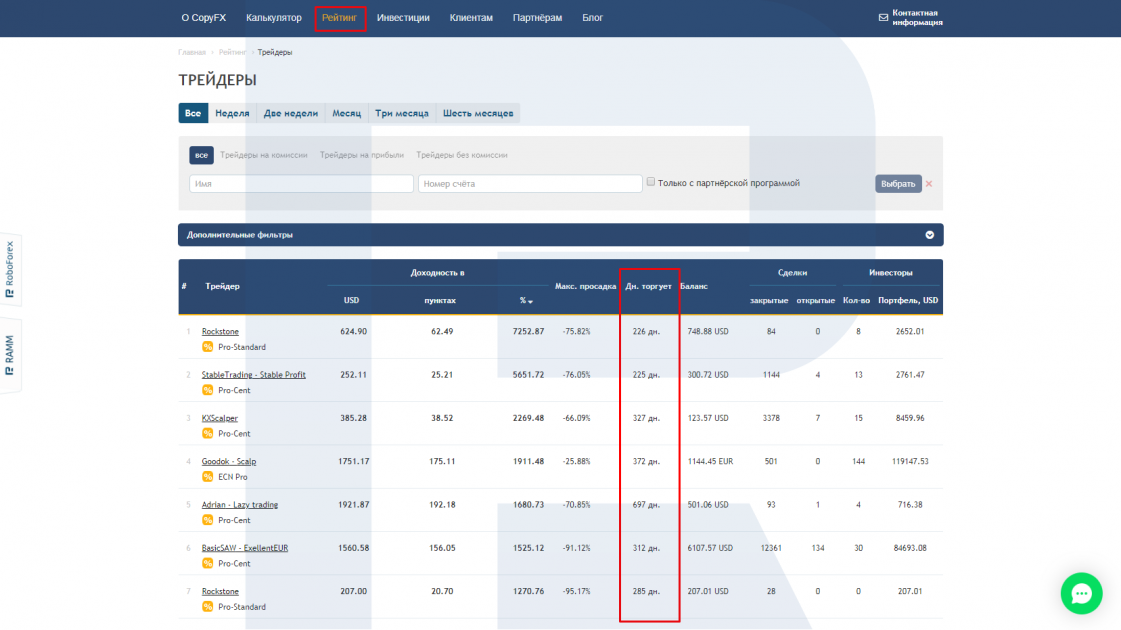Switch to the Месяц tab

(x=347, y=113)
